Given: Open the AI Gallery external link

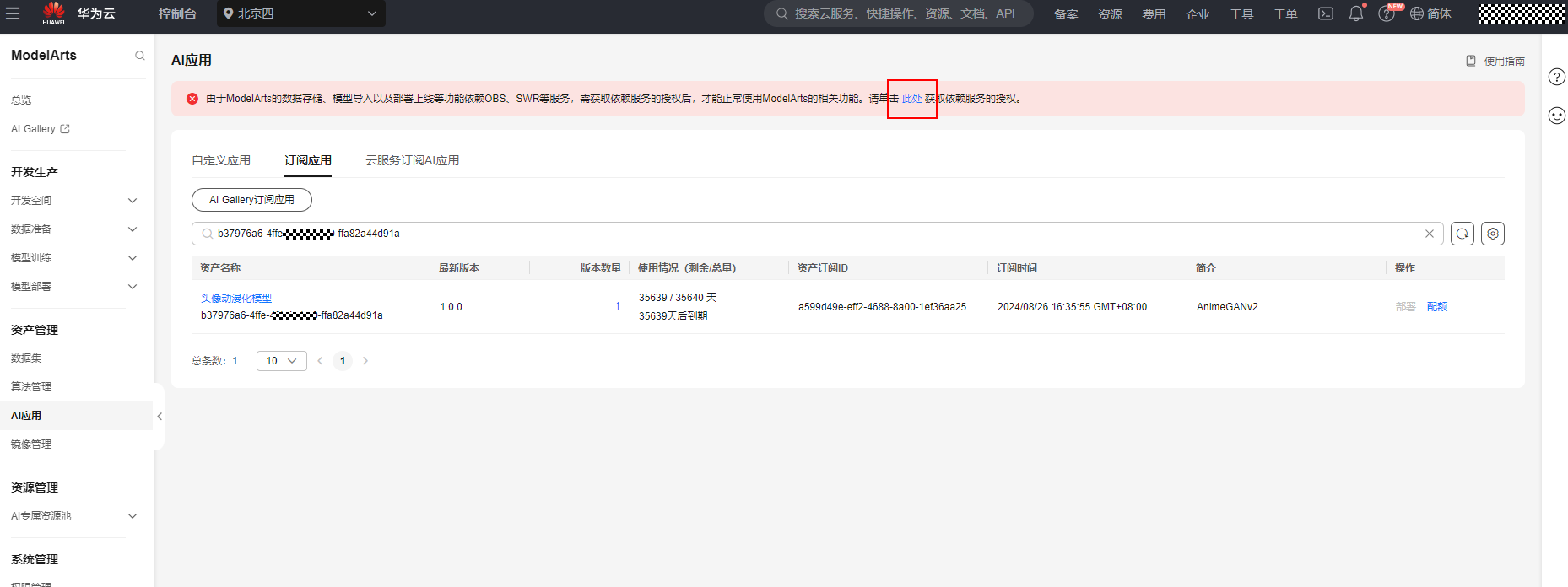Looking at the screenshot, I should (x=41, y=129).
